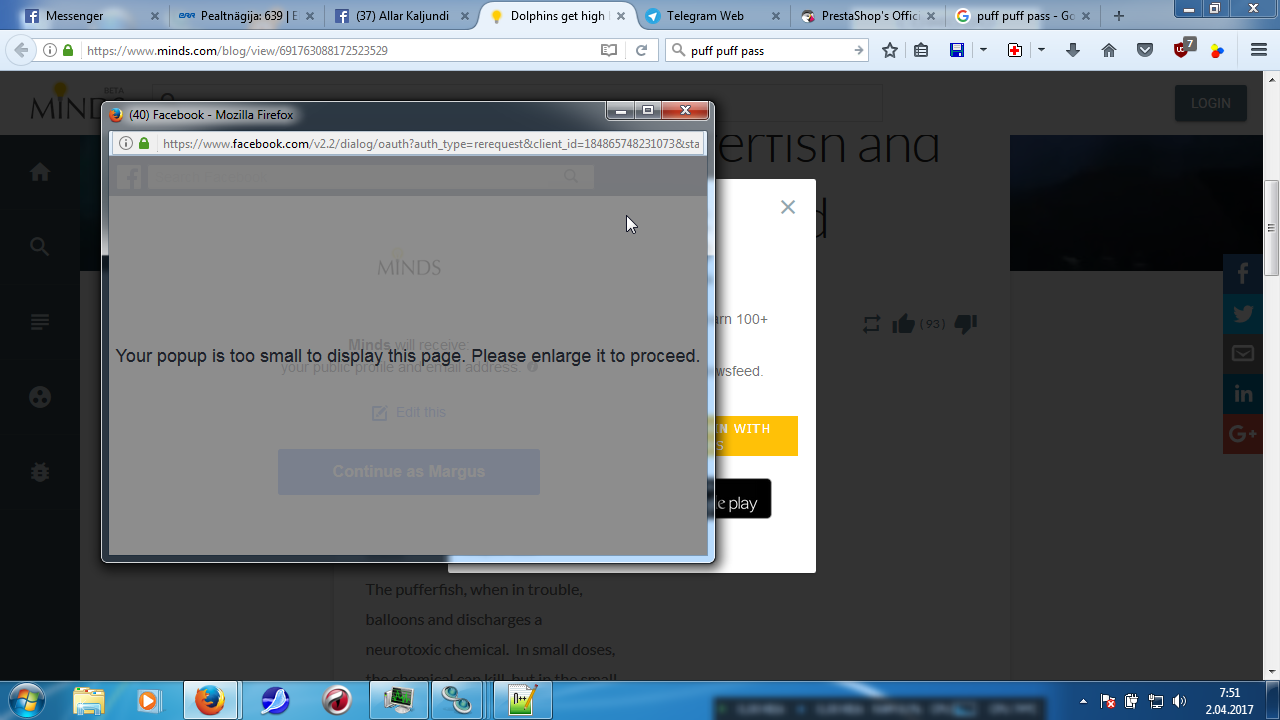Share the article on Facebook
Image resolution: width=1280 pixels, height=720 pixels.
pyautogui.click(x=1244, y=274)
